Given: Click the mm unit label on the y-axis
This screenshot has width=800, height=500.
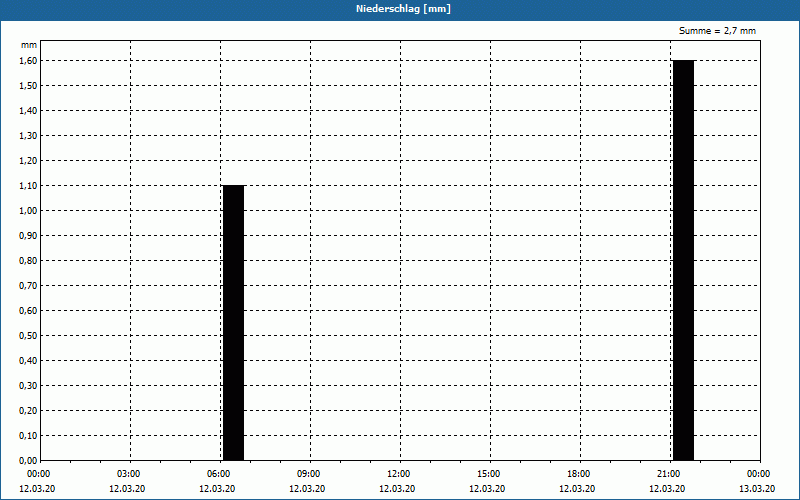Looking at the screenshot, I should tap(29, 45).
